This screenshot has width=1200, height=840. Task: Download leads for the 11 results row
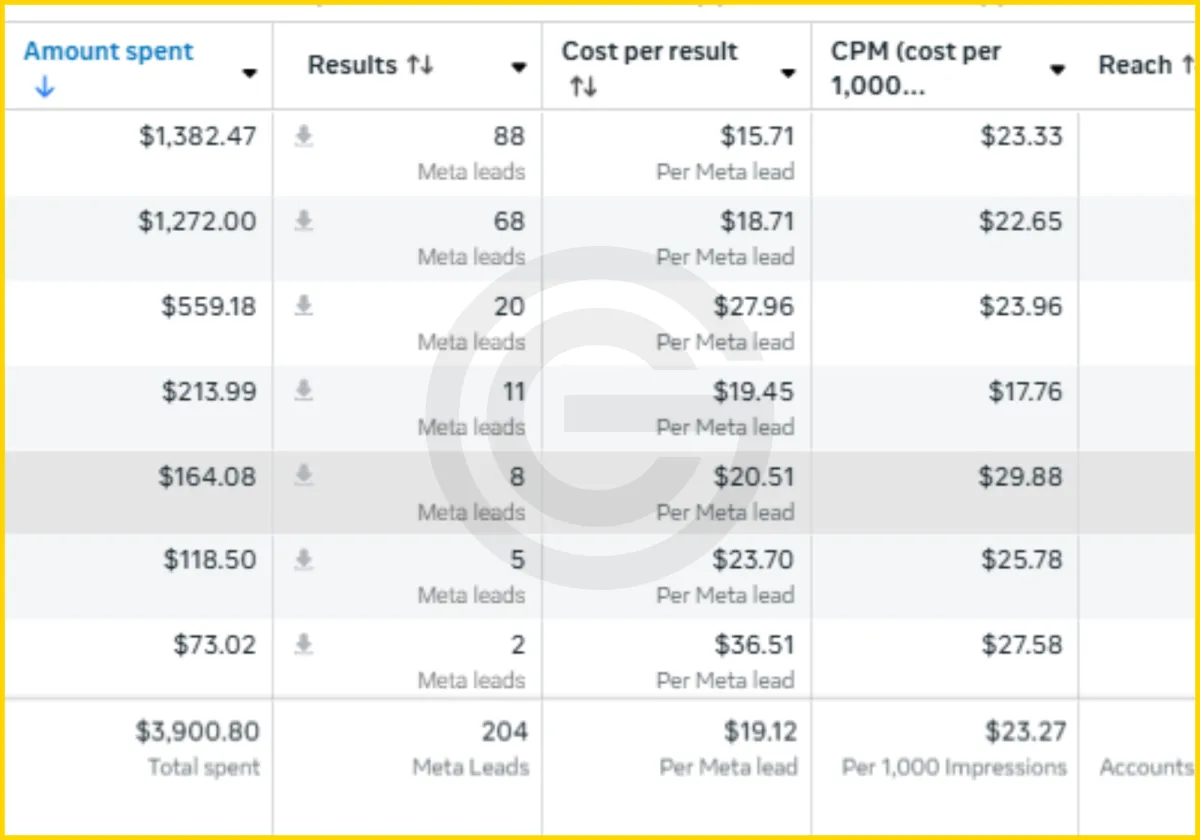(304, 392)
